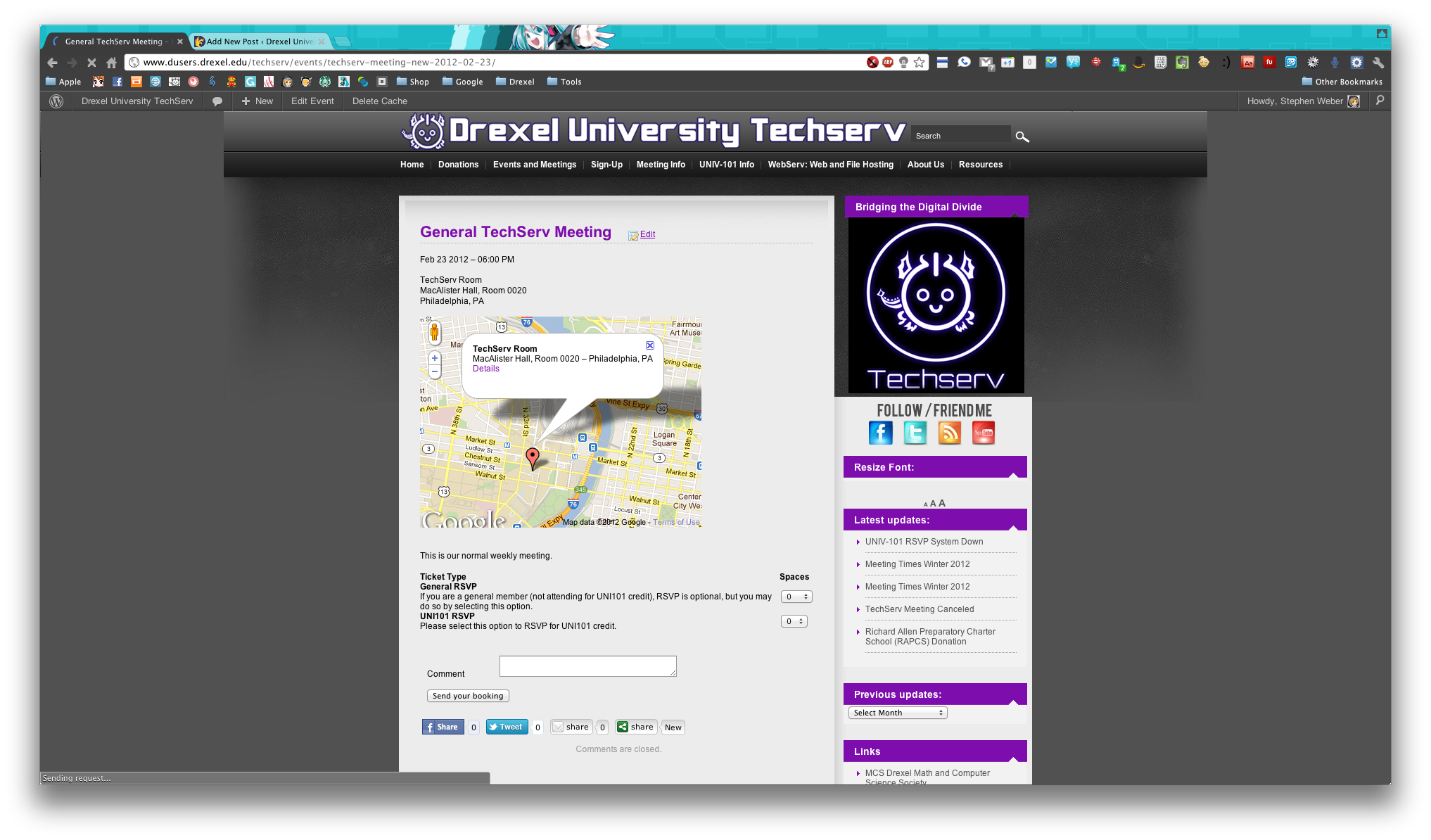Click the Edit Event admin bar item
The width and height of the screenshot is (1431, 840).
coord(312,101)
